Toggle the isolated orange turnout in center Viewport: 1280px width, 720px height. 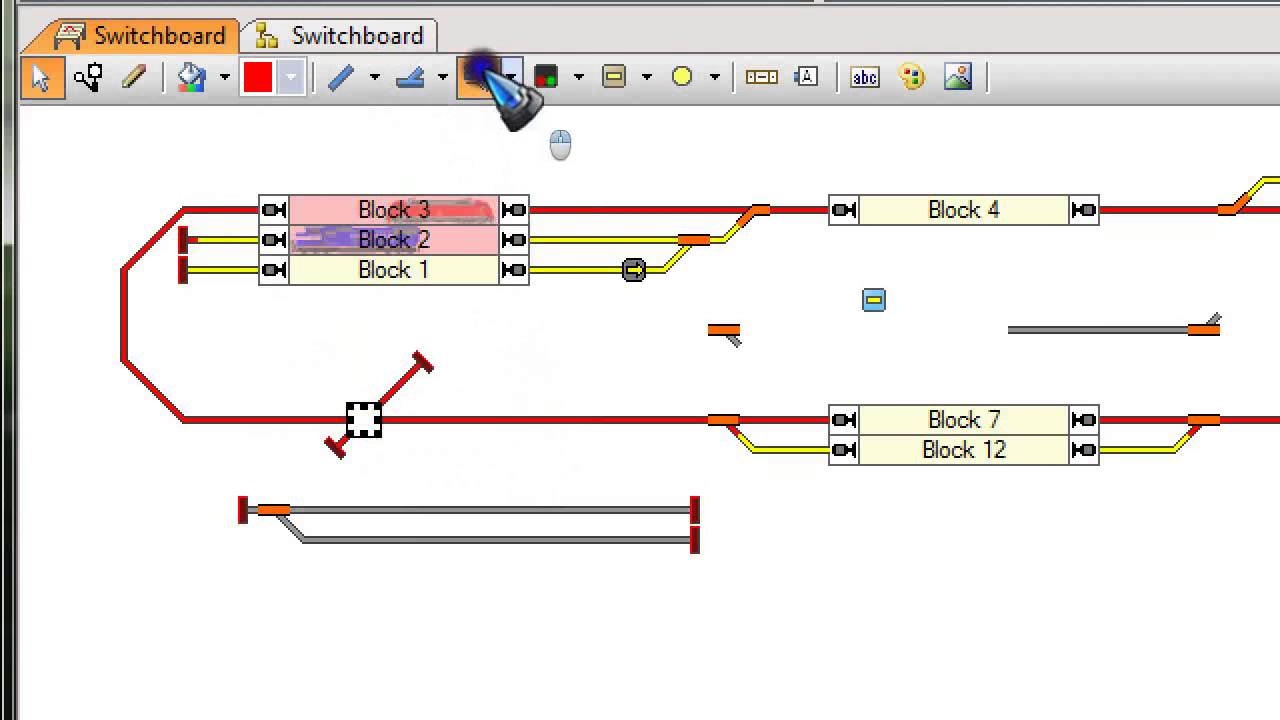pyautogui.click(x=724, y=332)
